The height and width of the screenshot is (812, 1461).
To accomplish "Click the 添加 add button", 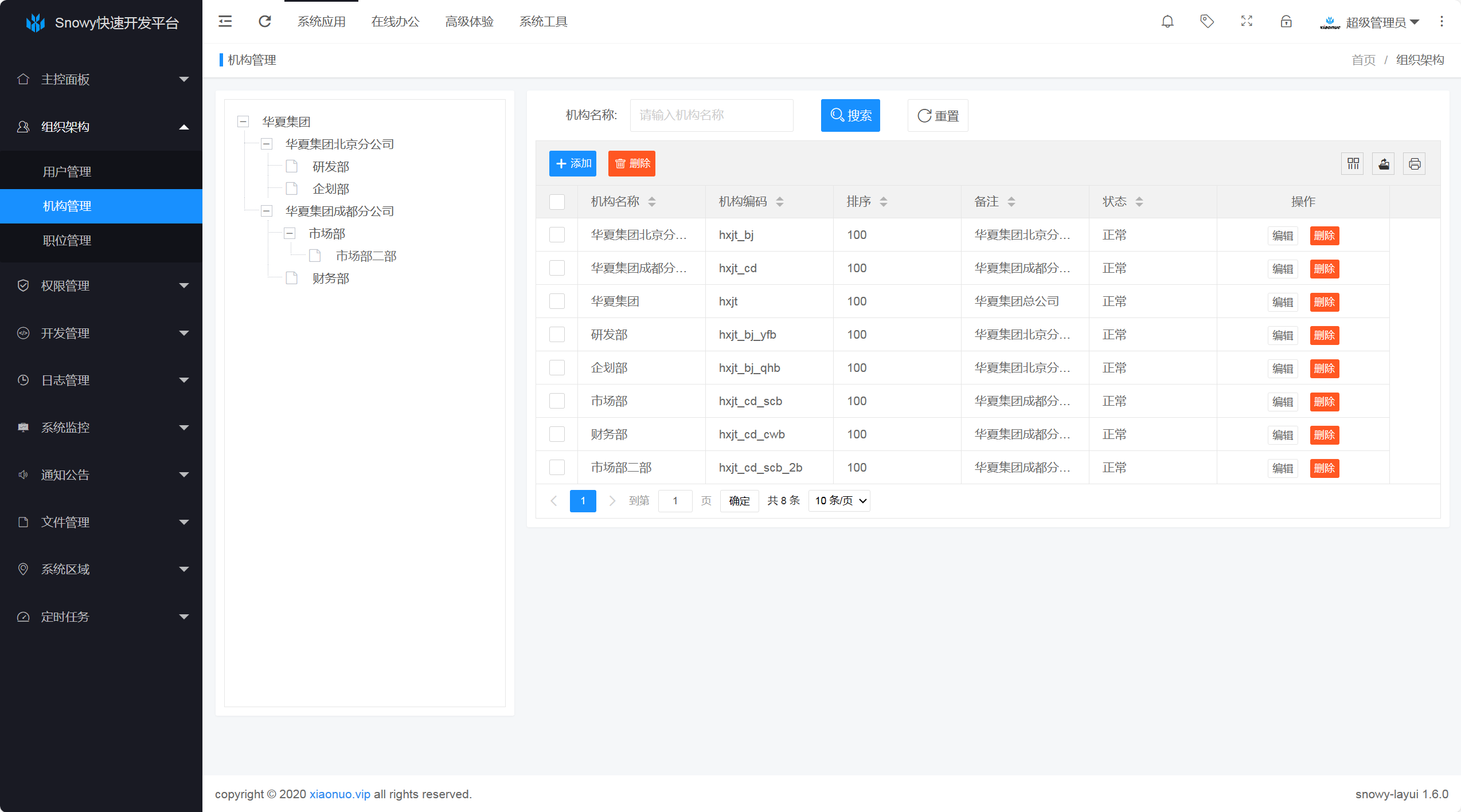I will (x=573, y=164).
